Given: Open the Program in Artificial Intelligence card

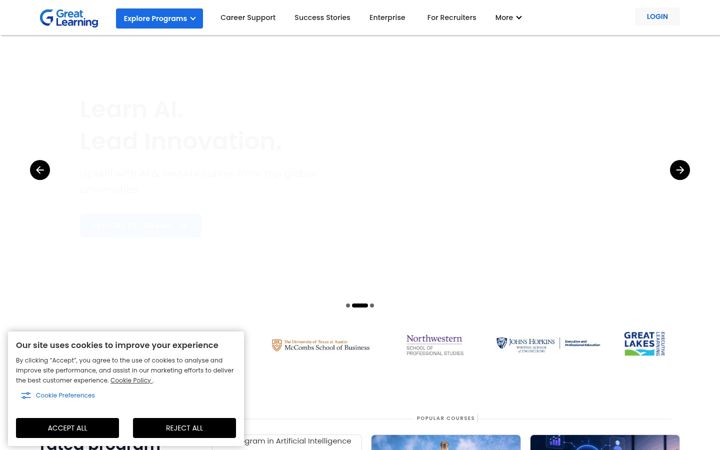Looking at the screenshot, I should pyautogui.click(x=303, y=442).
